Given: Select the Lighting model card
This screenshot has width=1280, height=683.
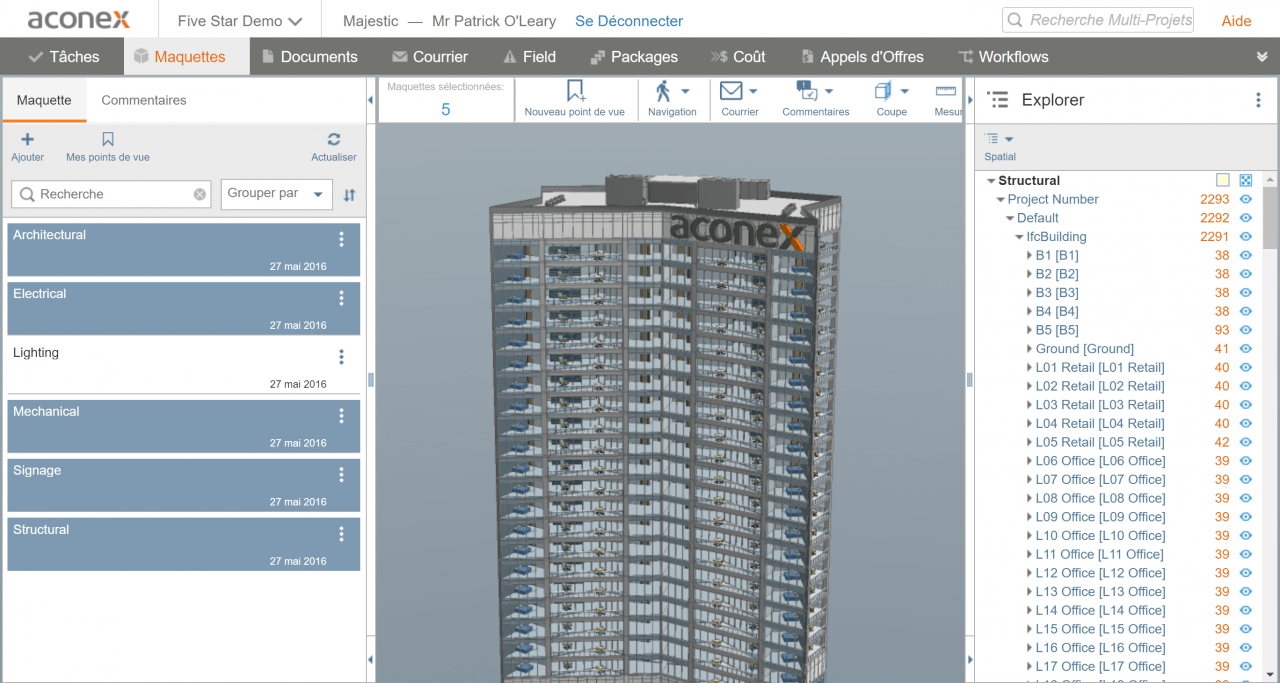Looking at the screenshot, I should pos(183,367).
